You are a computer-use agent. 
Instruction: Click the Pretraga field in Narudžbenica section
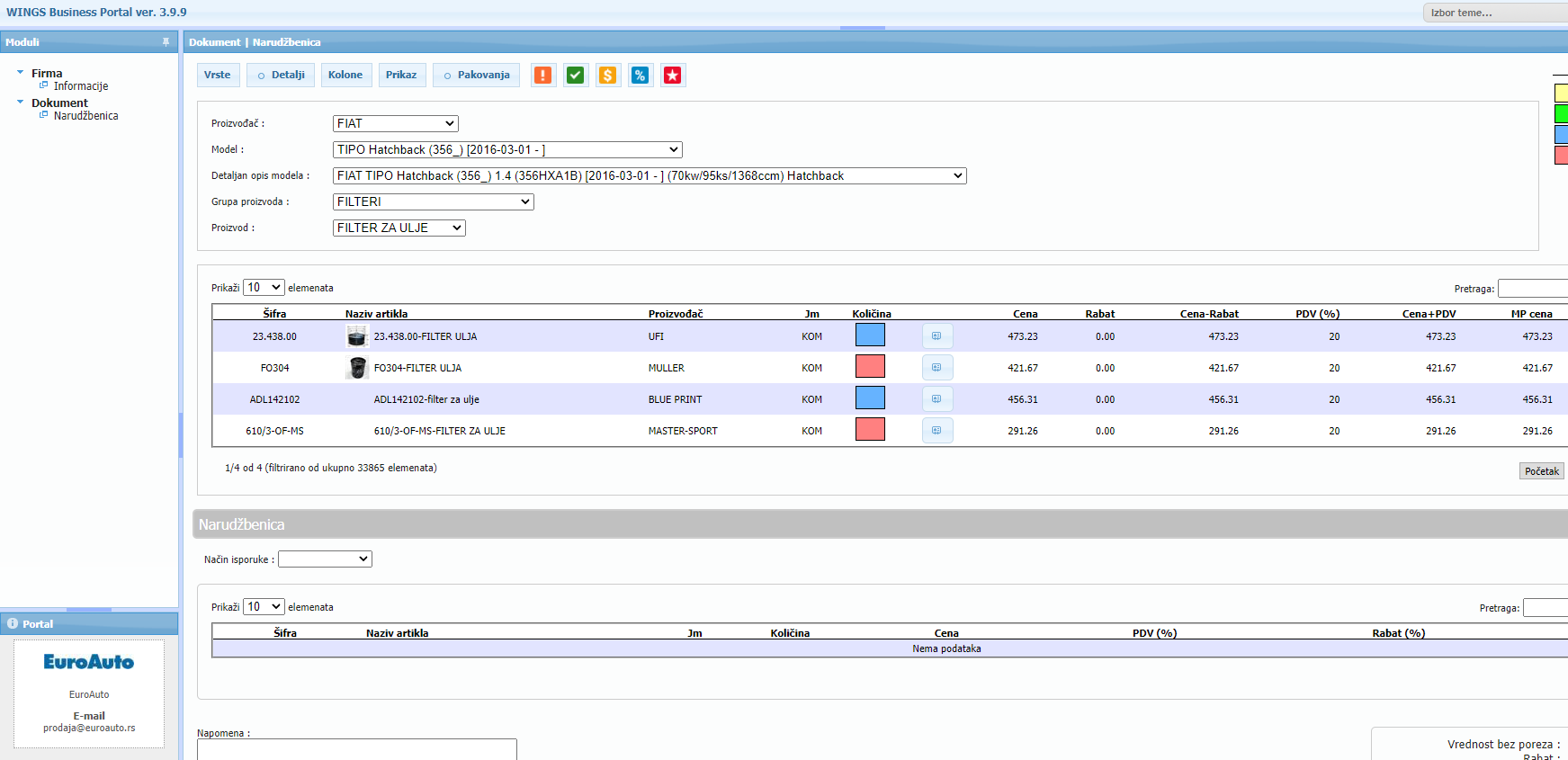pos(1546,608)
